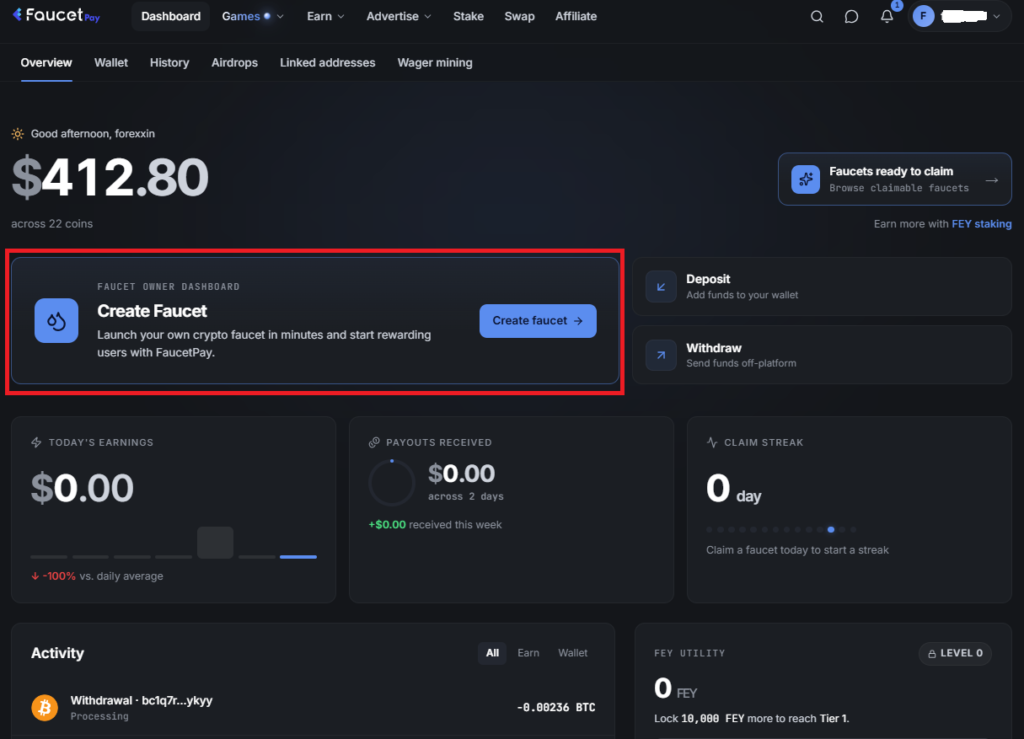Expand the Games dropdown menu
This screenshot has height=739, width=1024.
click(252, 16)
